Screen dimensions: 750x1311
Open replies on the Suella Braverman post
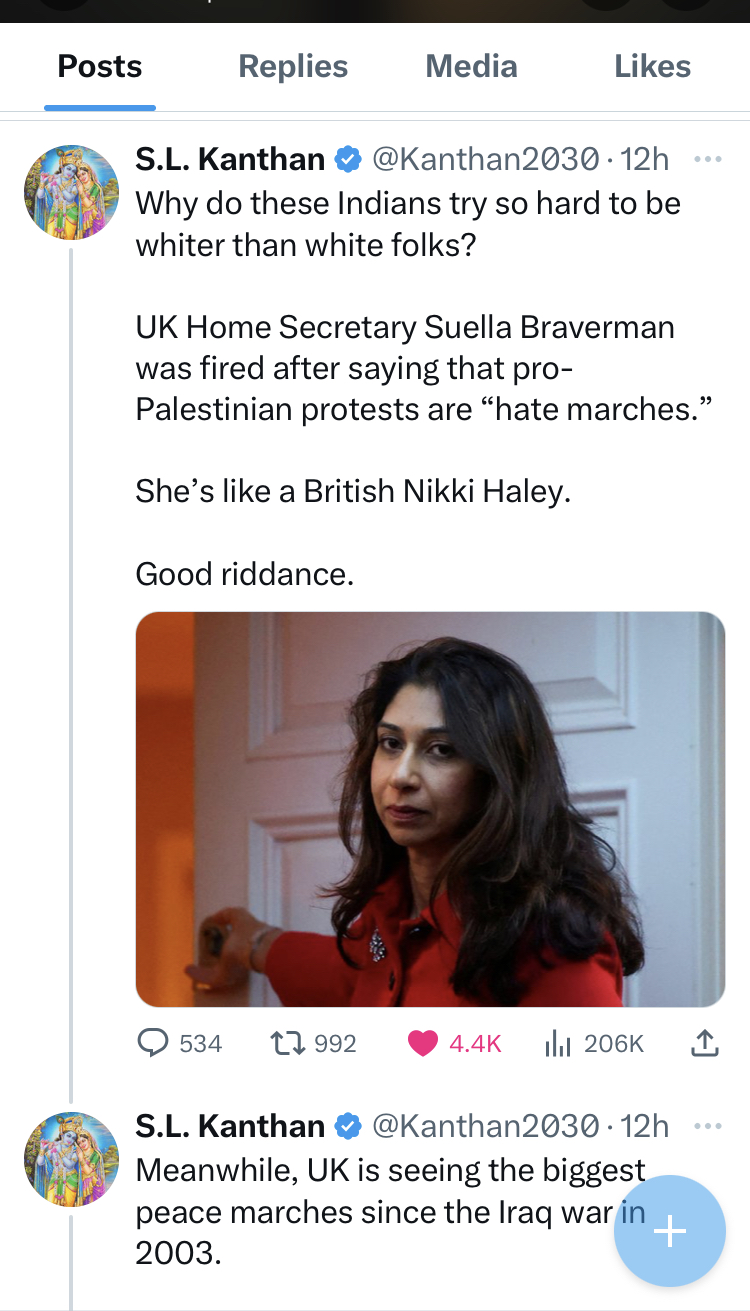179,1043
